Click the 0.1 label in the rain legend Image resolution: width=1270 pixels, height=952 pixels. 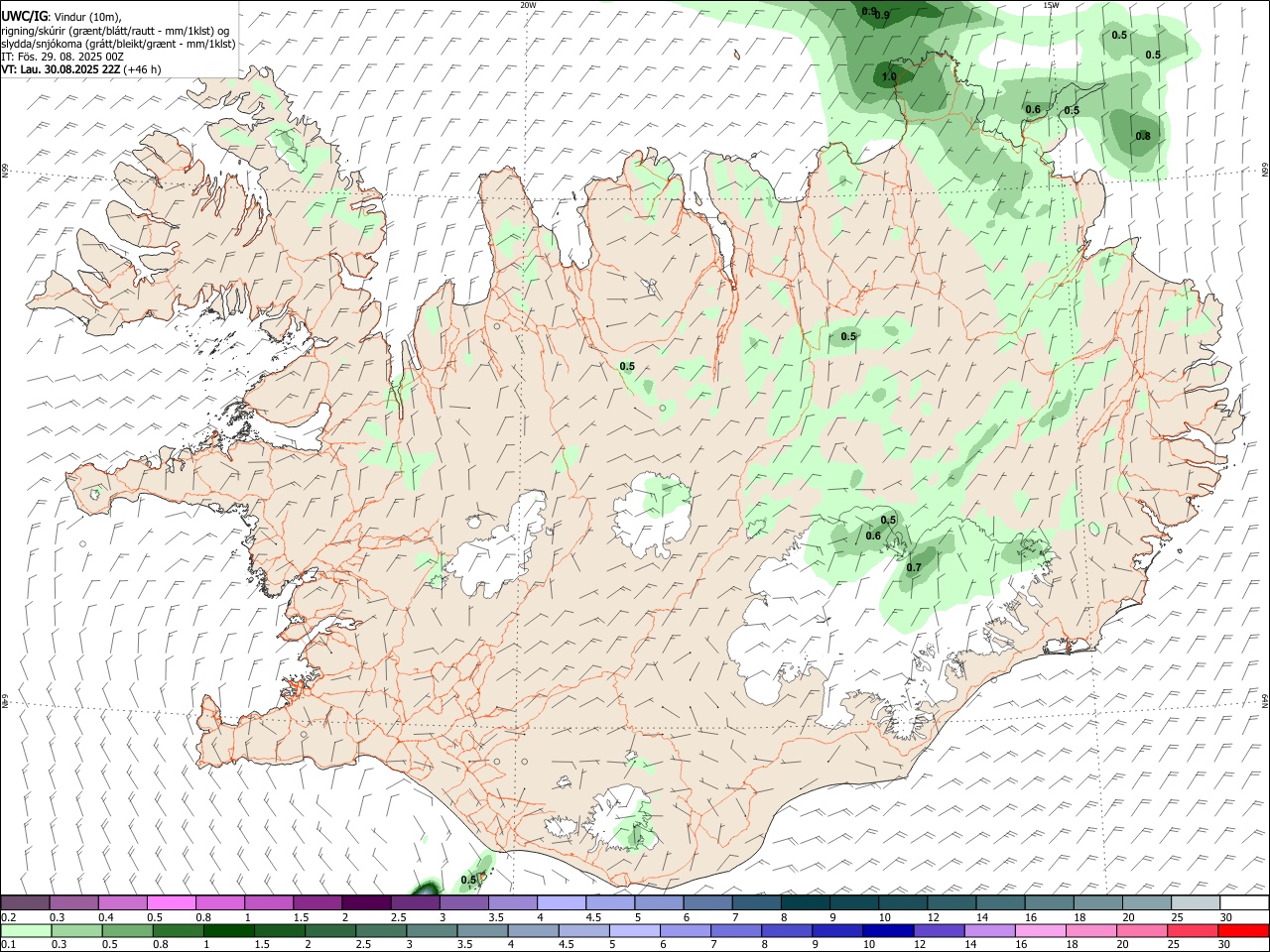9,945
